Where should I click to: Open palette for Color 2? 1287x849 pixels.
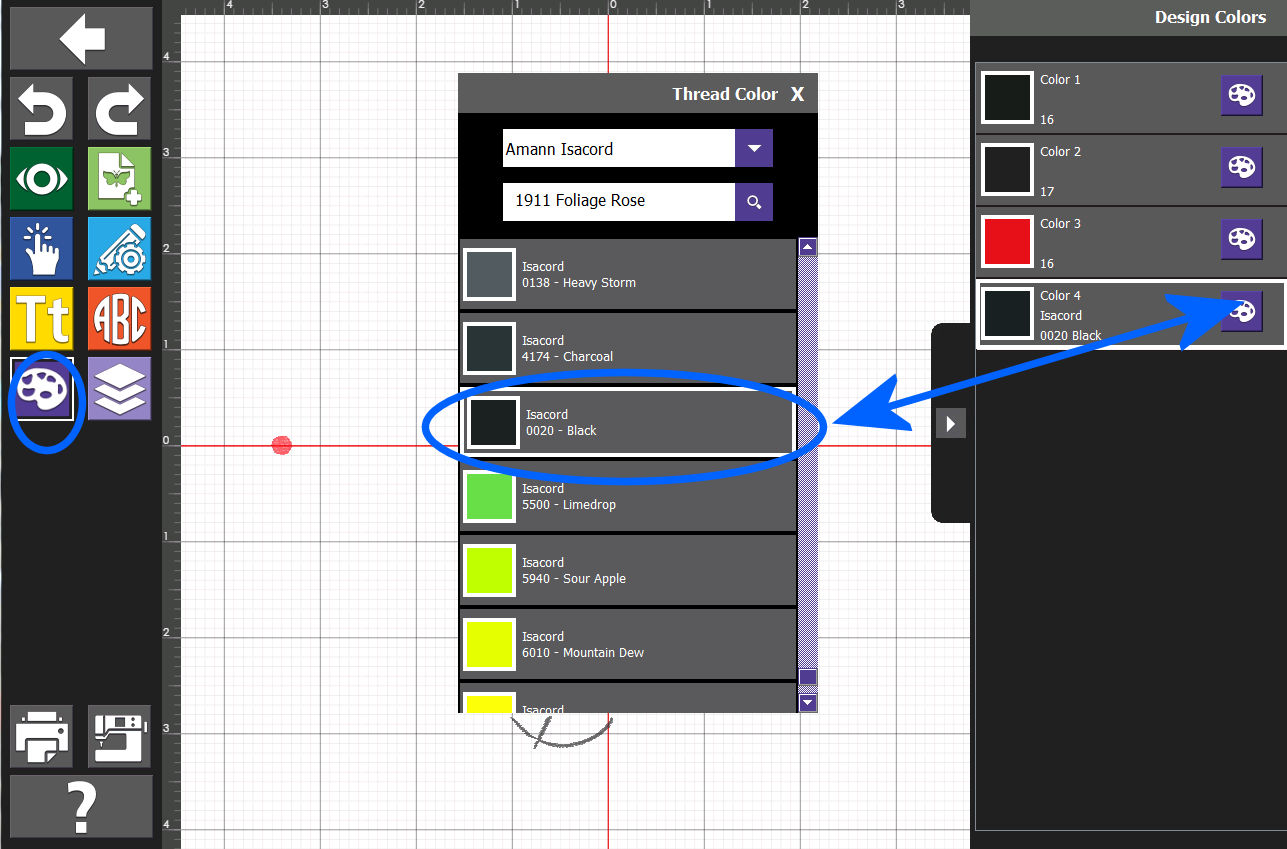coord(1241,168)
